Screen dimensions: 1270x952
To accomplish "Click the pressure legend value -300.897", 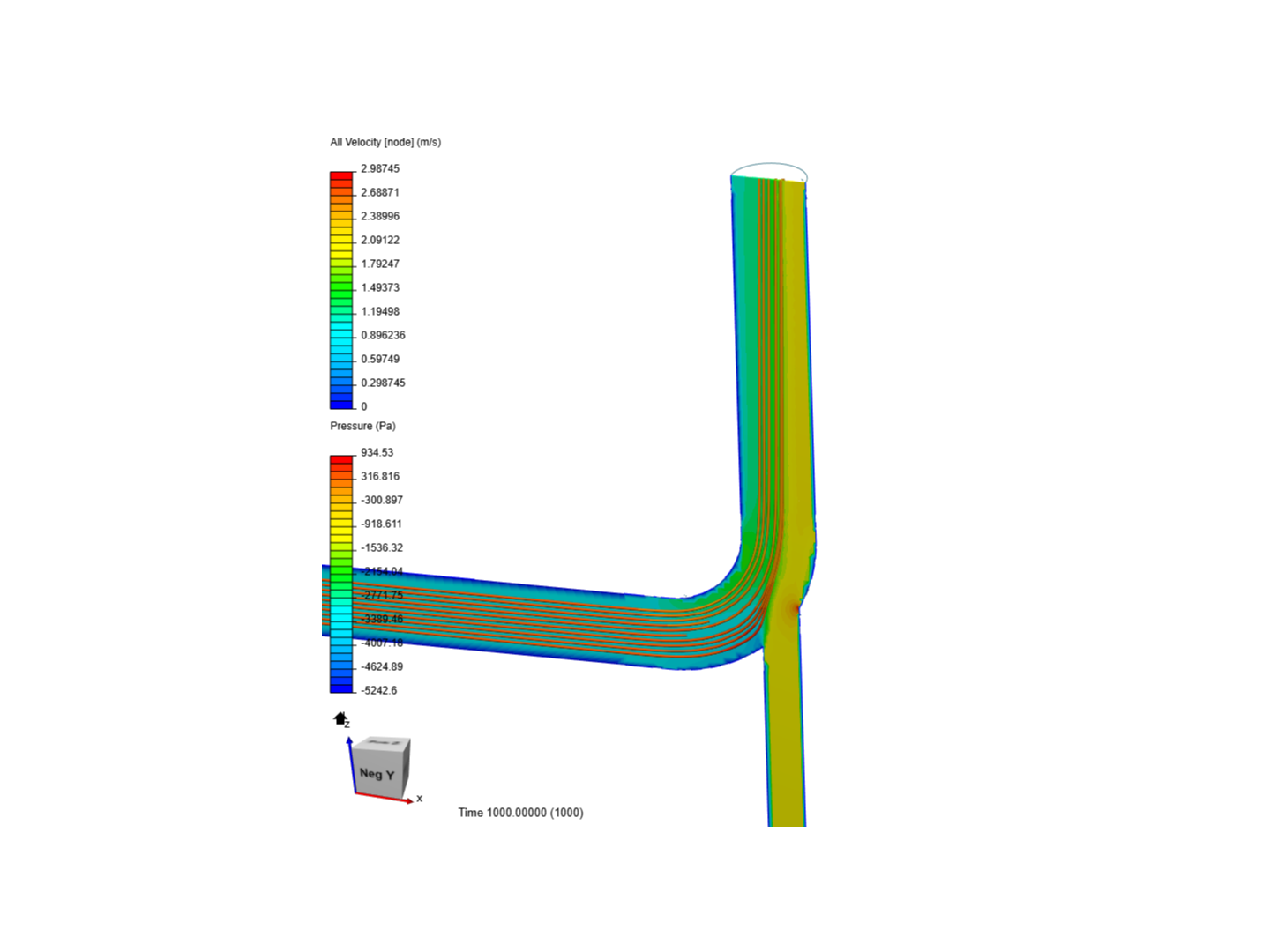I will tap(382, 500).
